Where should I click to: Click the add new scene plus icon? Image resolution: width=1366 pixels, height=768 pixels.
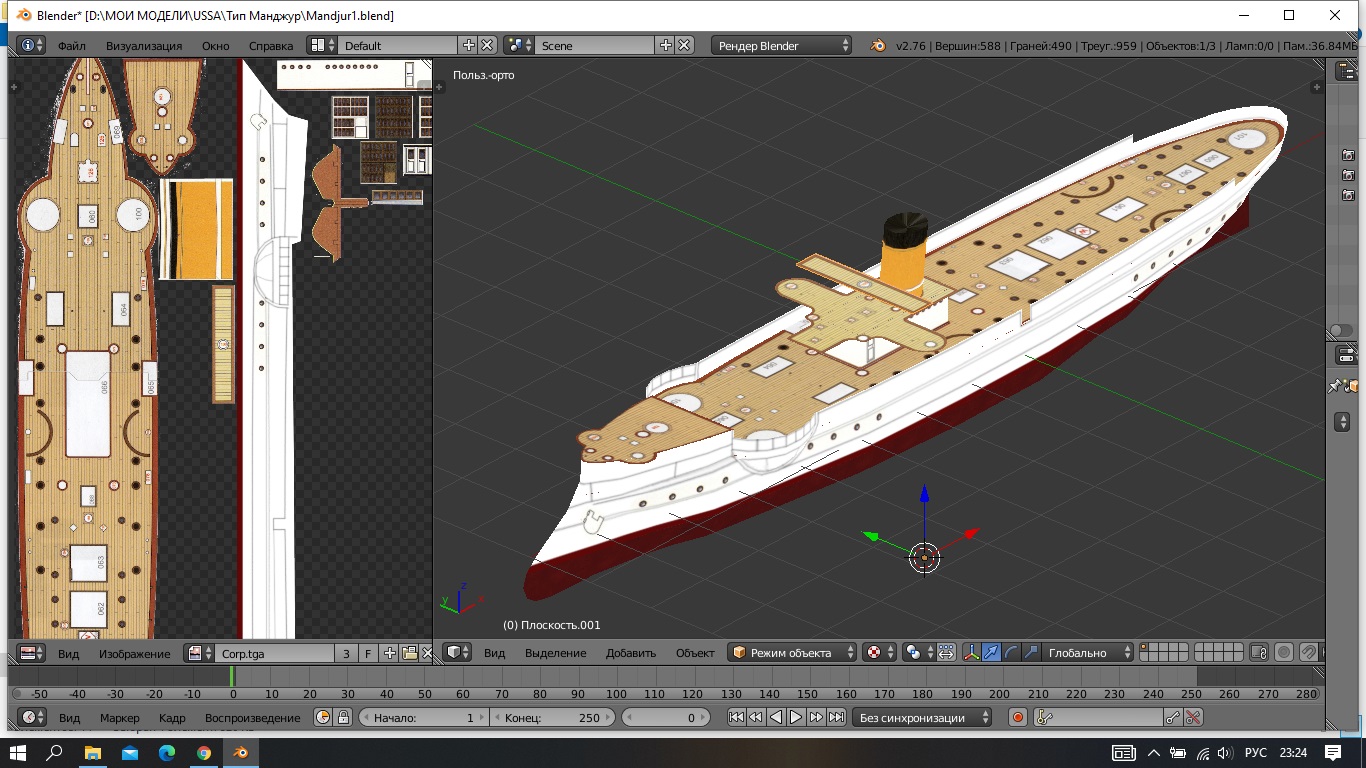click(666, 45)
